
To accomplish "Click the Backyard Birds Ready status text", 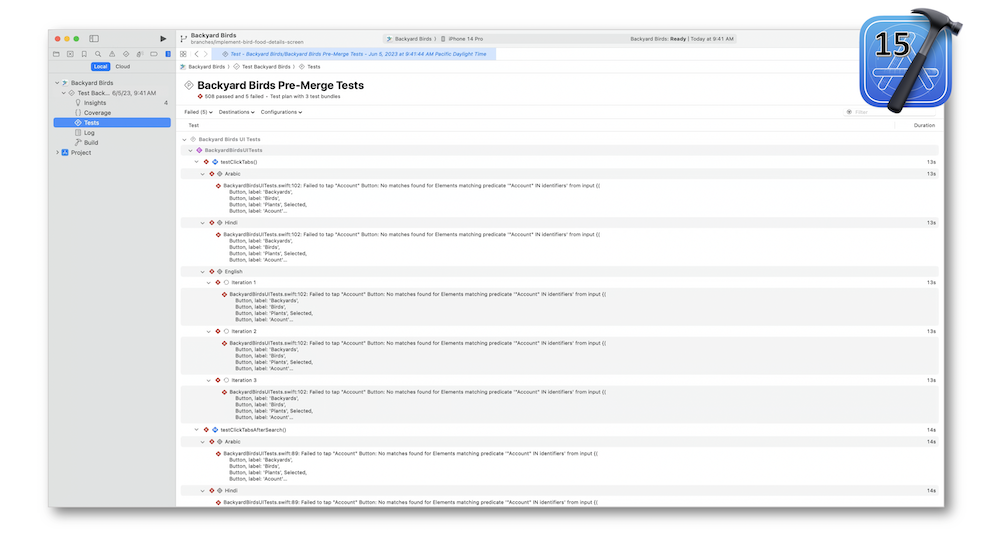I will pos(682,39).
